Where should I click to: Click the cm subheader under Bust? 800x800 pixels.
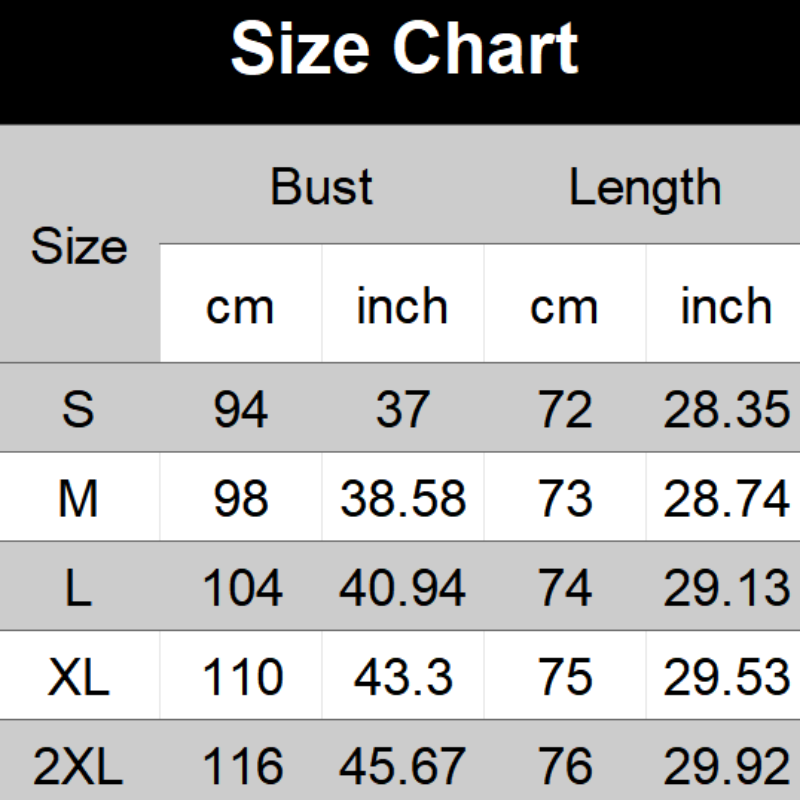tap(240, 306)
